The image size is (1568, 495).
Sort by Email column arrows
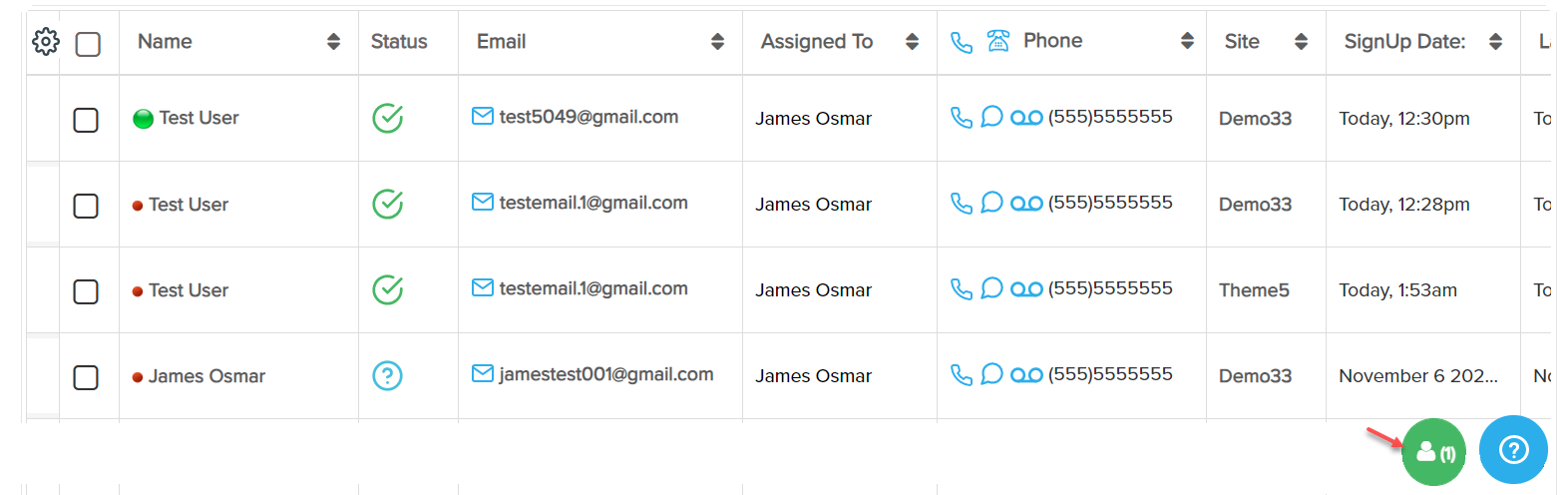(x=717, y=42)
